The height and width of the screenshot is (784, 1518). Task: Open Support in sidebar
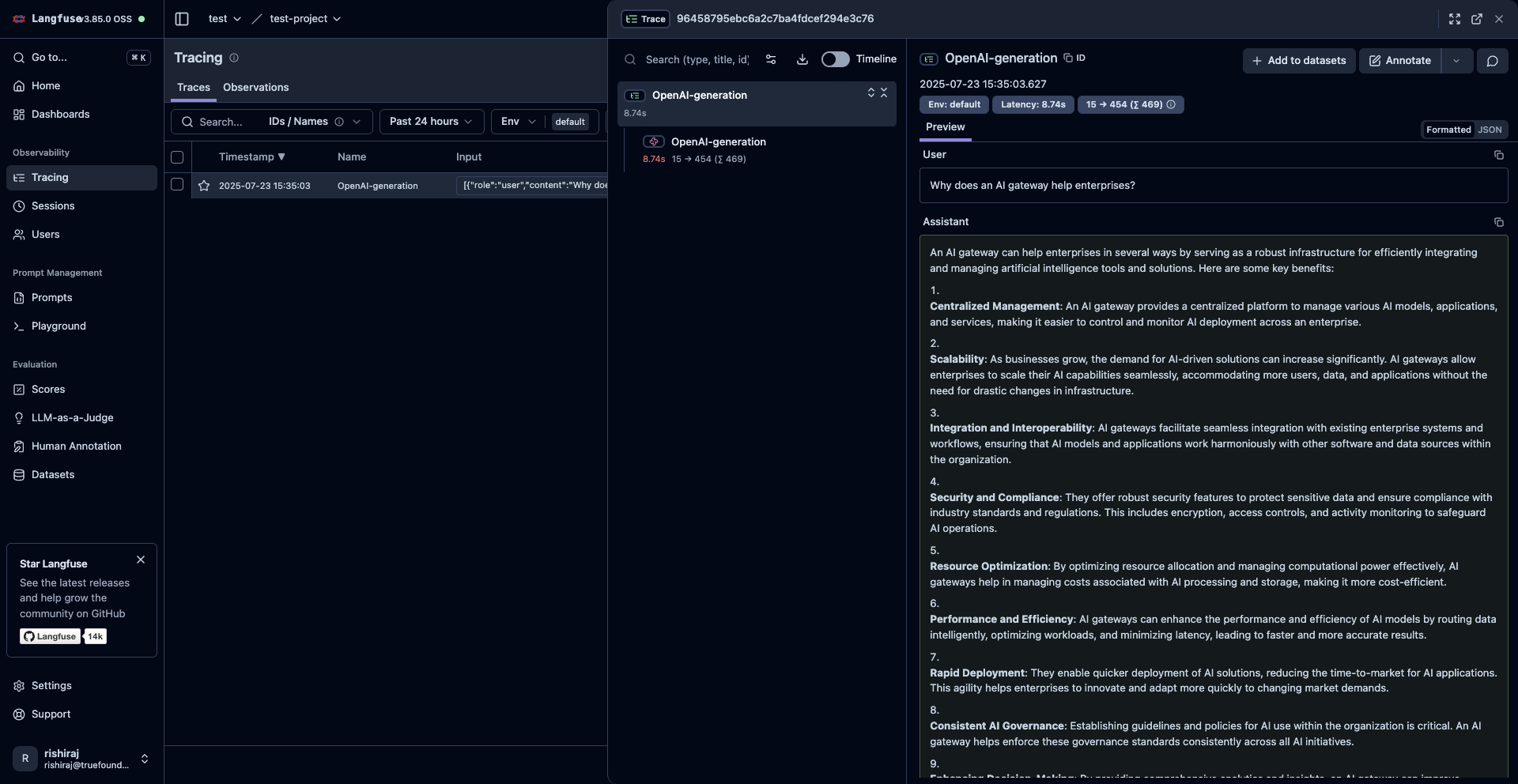pos(81,714)
